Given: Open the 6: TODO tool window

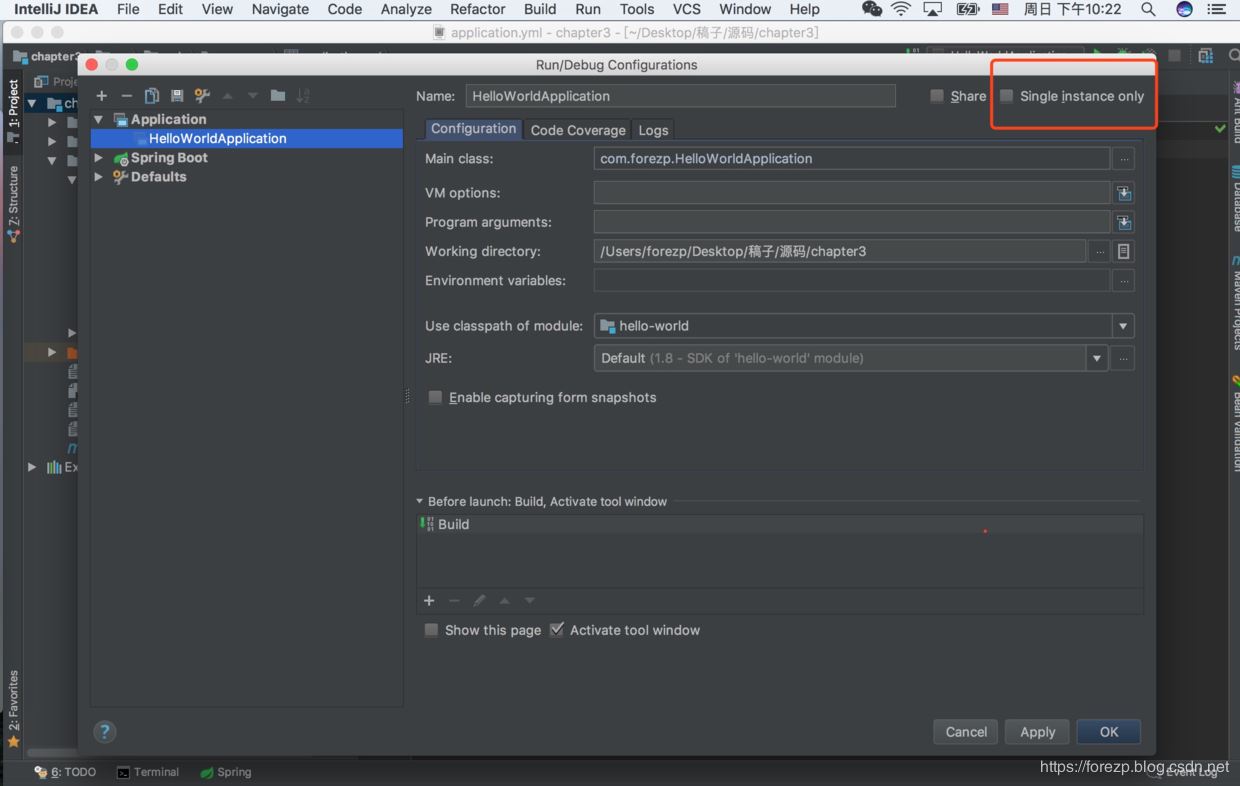Looking at the screenshot, I should pos(66,772).
